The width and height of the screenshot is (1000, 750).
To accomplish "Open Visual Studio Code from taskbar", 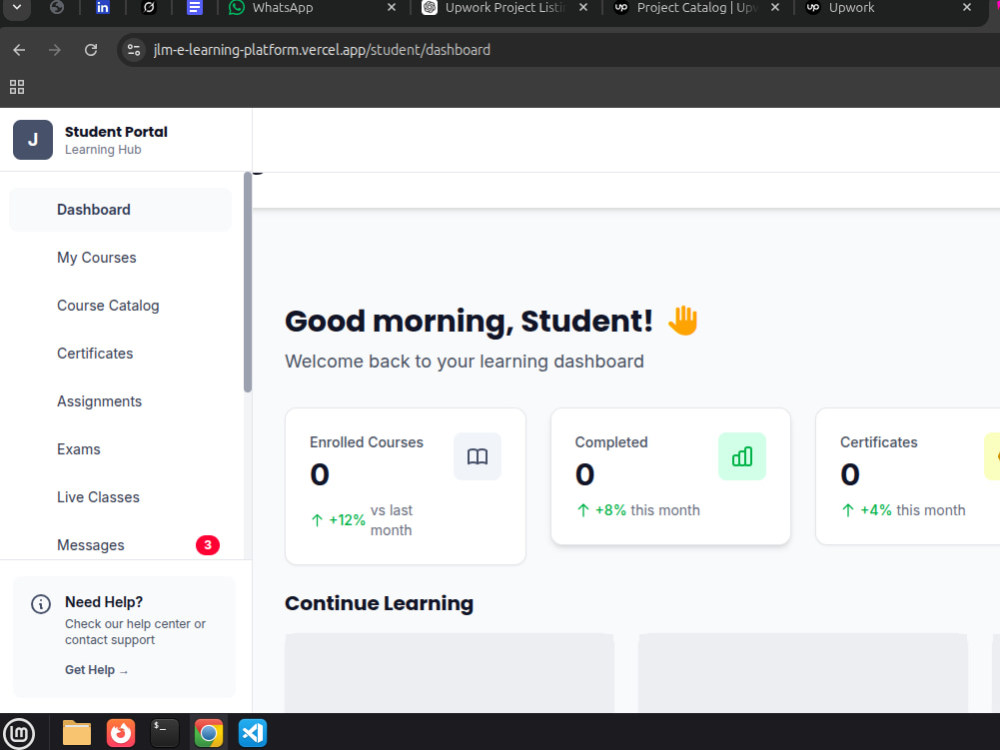I will [253, 733].
